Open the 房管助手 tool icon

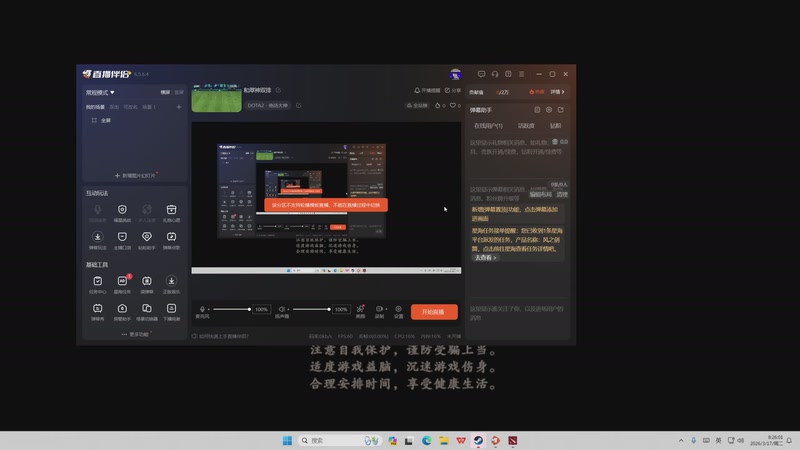[x=122, y=308]
